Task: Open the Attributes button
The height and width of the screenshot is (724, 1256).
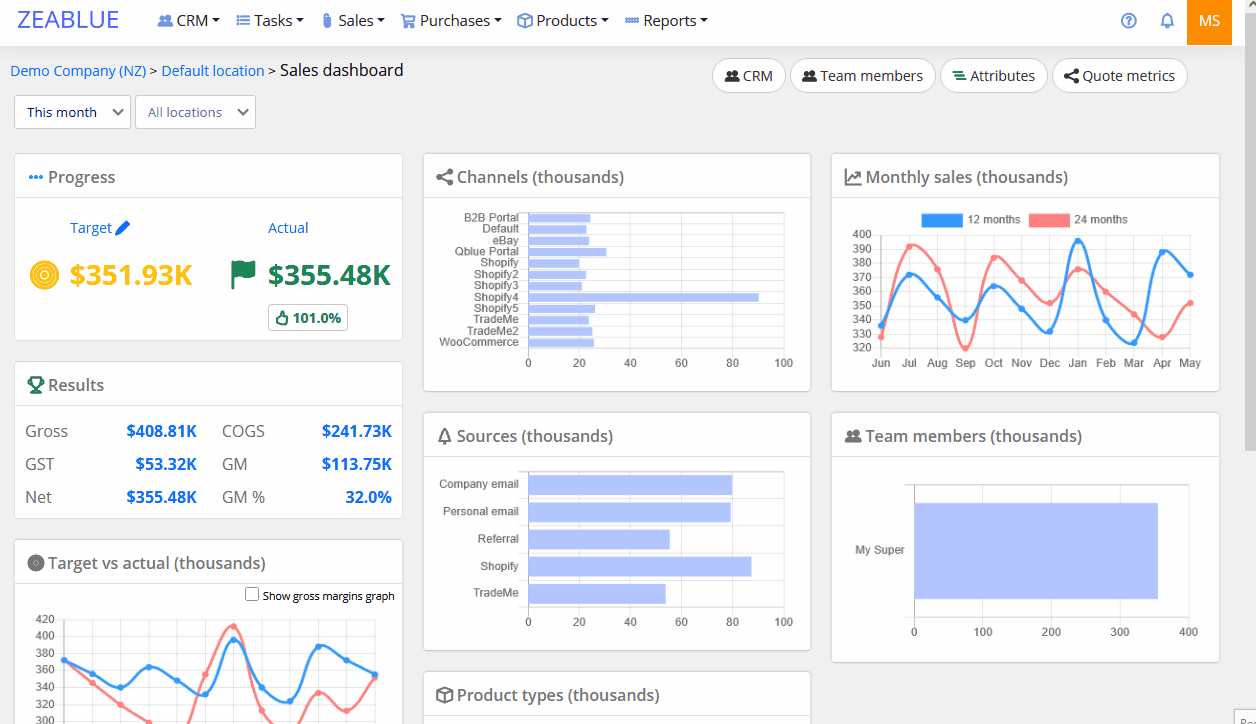Action: coord(994,76)
